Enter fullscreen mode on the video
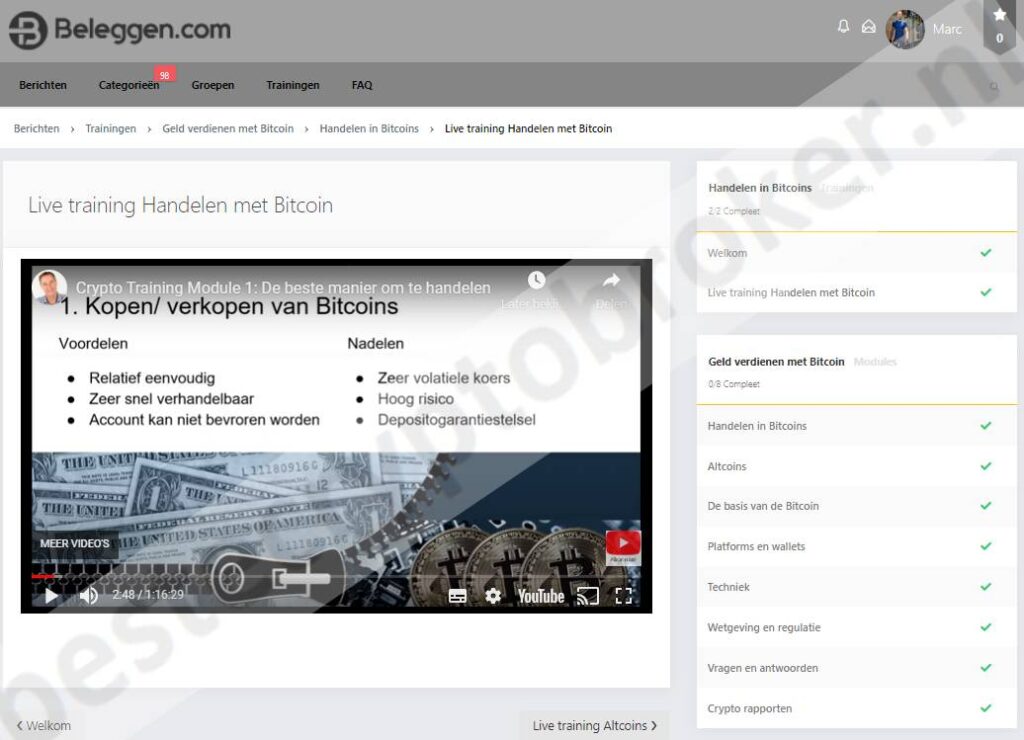 (x=623, y=596)
